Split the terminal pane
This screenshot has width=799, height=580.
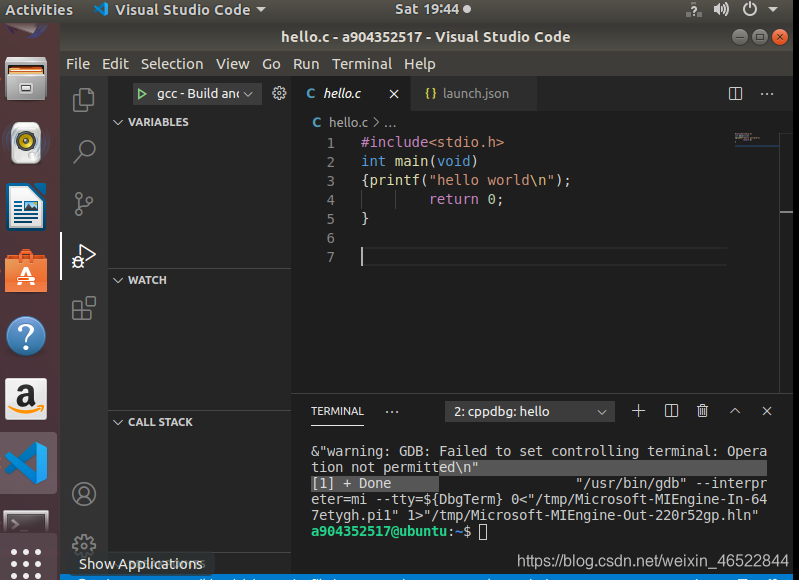(671, 411)
